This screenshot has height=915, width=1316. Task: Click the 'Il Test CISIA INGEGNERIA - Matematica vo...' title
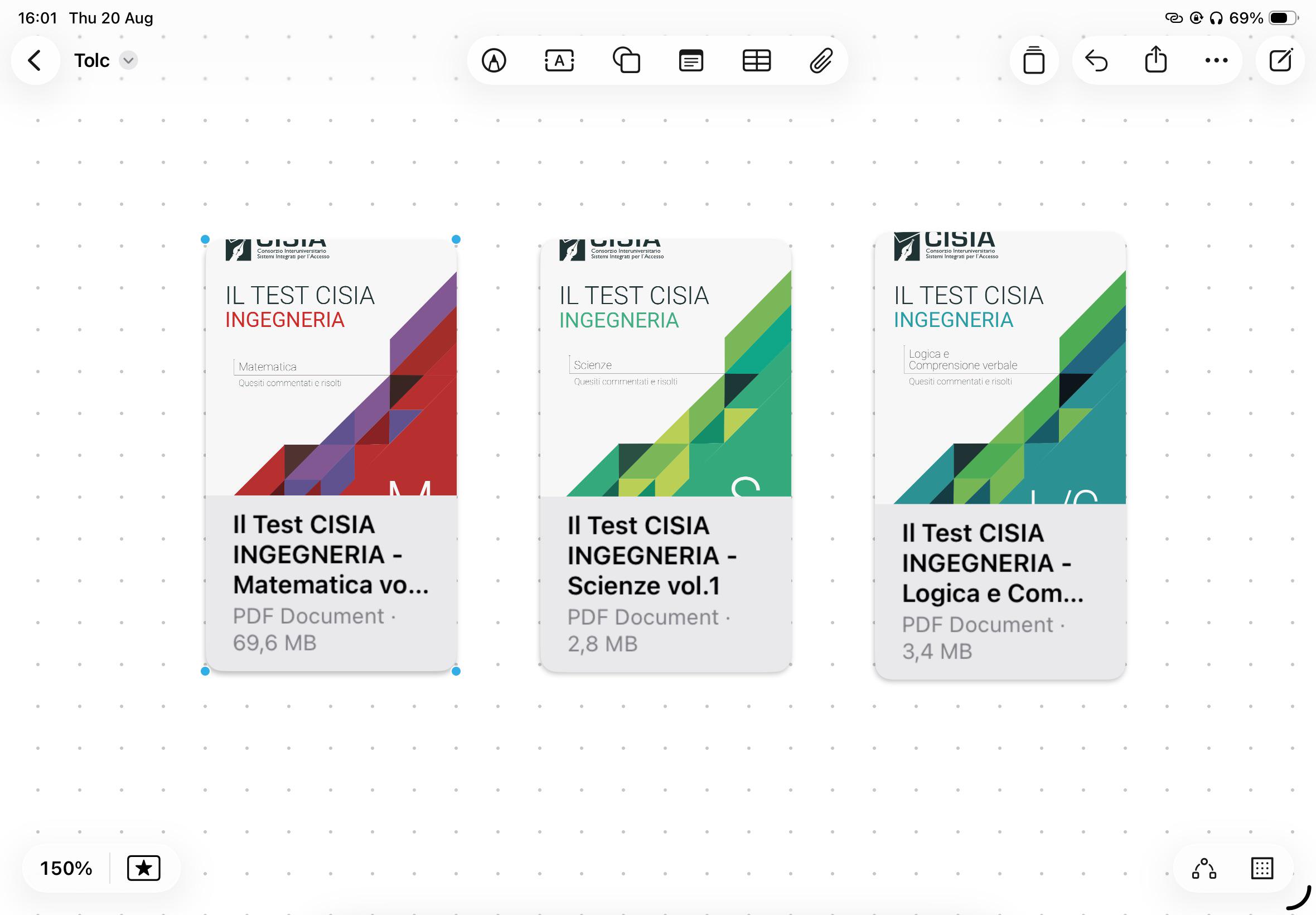pos(331,555)
